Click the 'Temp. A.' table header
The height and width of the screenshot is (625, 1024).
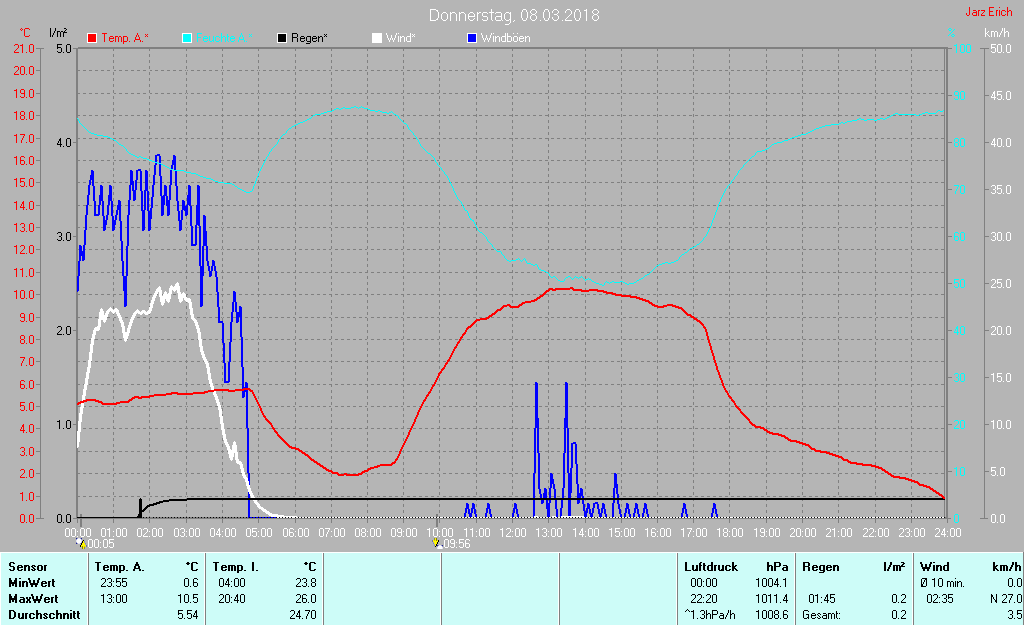click(x=120, y=567)
